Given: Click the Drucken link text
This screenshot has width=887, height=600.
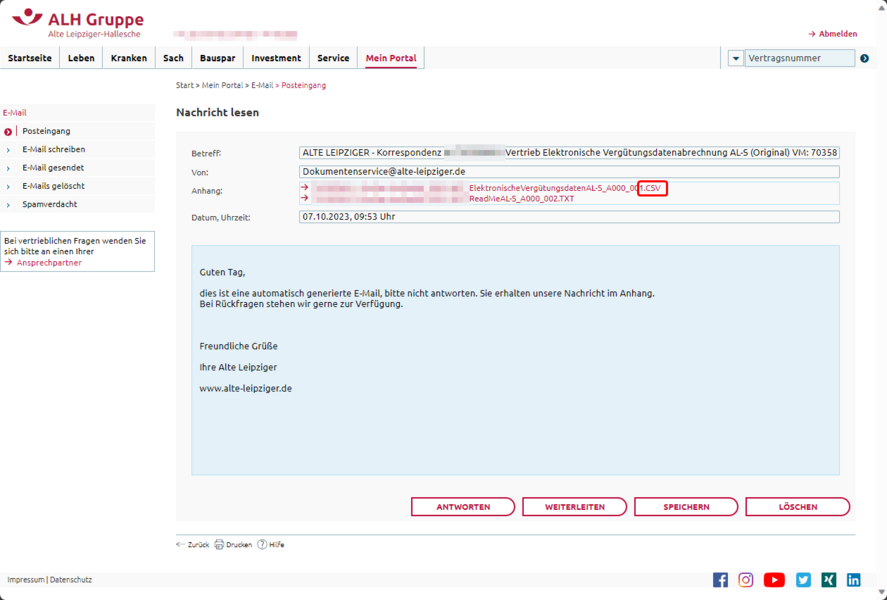Looking at the screenshot, I should [x=239, y=545].
